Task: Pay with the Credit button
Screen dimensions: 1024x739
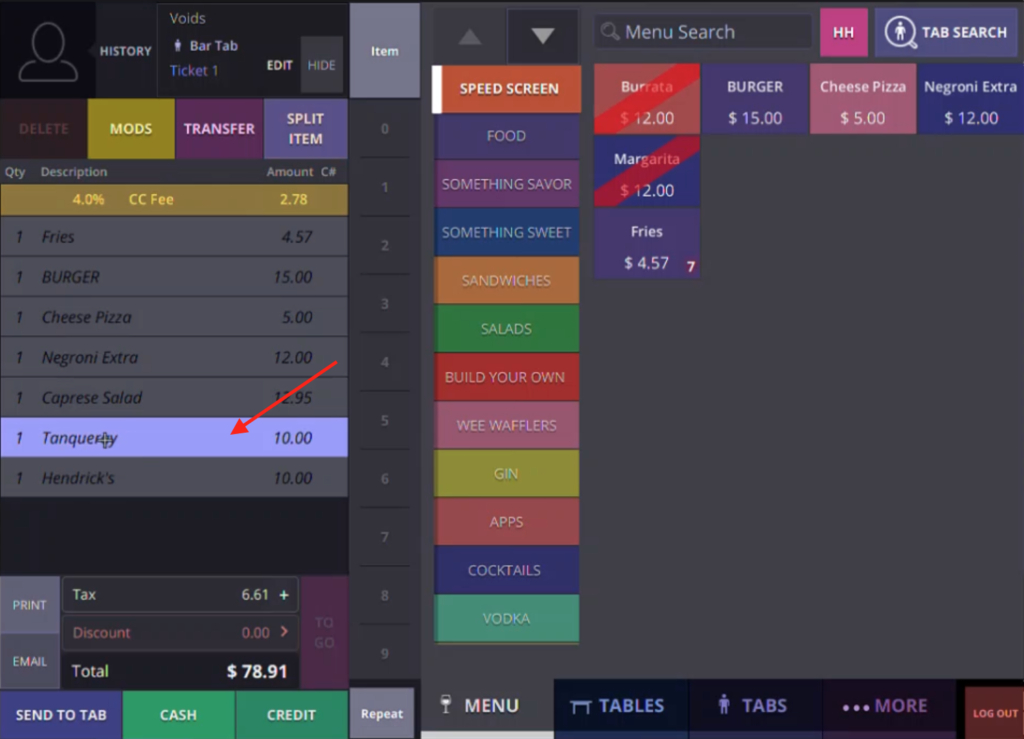Action: tap(291, 714)
